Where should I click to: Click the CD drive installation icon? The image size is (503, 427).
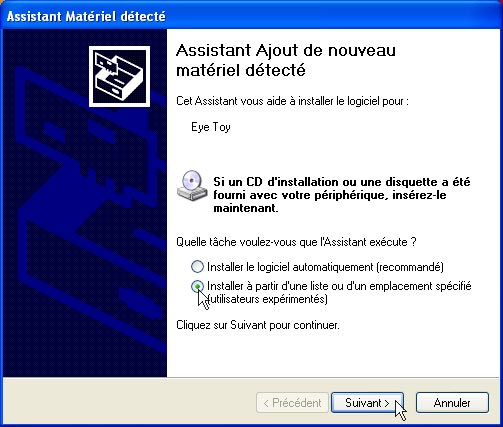(192, 186)
